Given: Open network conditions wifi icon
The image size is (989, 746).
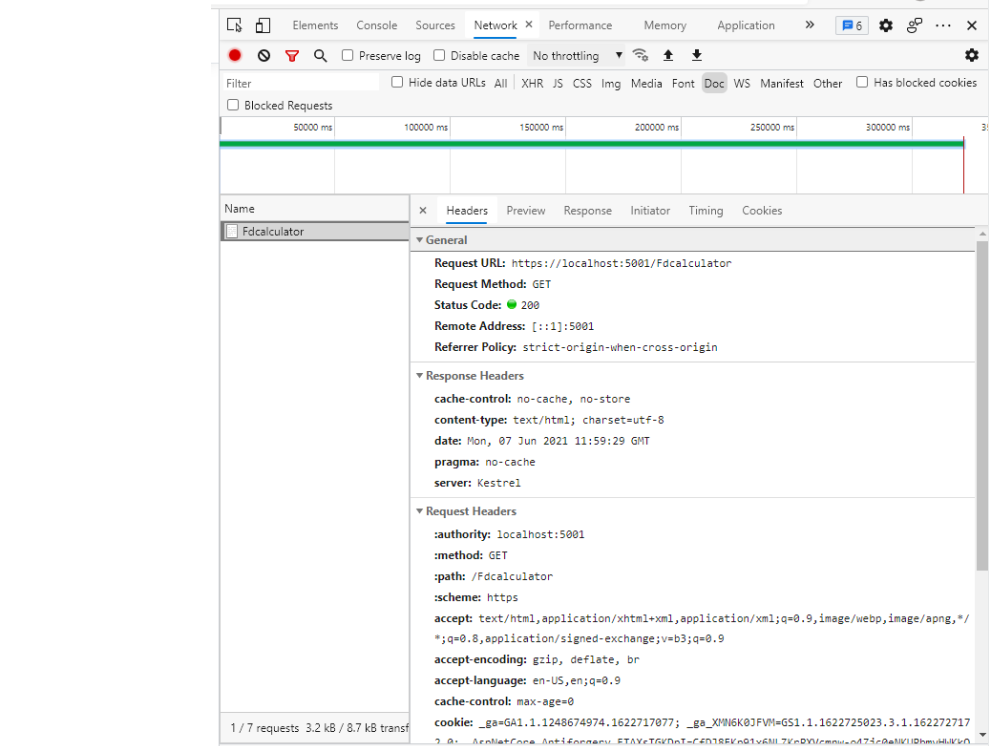Looking at the screenshot, I should [640, 55].
